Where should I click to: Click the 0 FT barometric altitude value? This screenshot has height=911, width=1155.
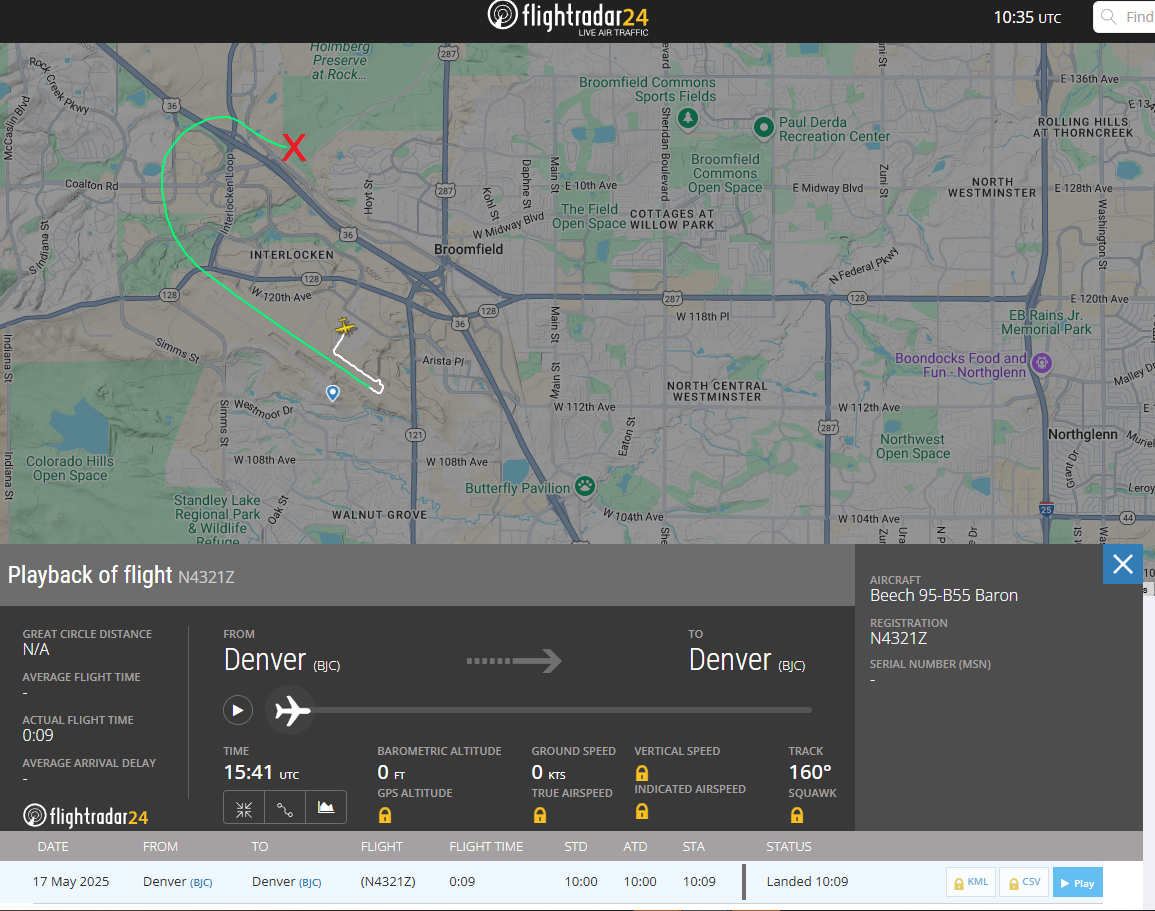pyautogui.click(x=391, y=773)
